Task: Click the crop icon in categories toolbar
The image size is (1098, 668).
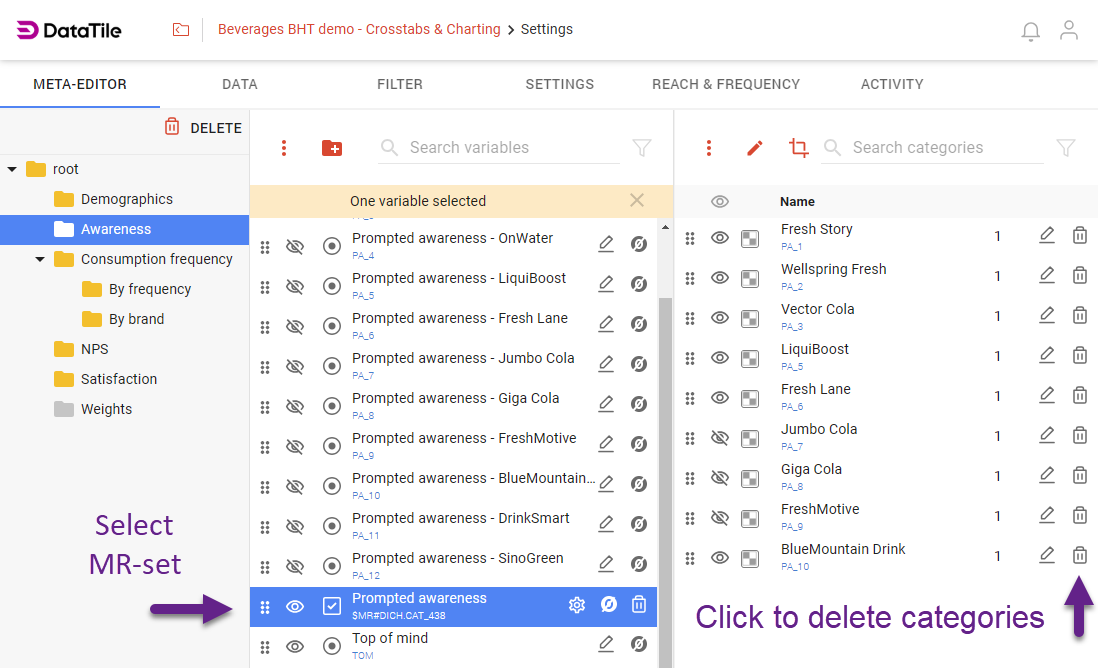Action: (797, 147)
